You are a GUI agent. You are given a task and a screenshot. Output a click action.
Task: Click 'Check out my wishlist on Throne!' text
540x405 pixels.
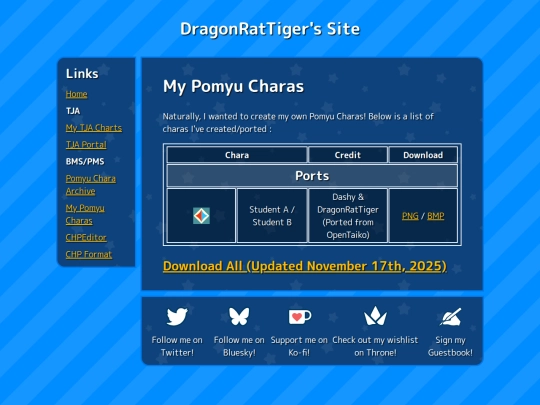(x=375, y=346)
